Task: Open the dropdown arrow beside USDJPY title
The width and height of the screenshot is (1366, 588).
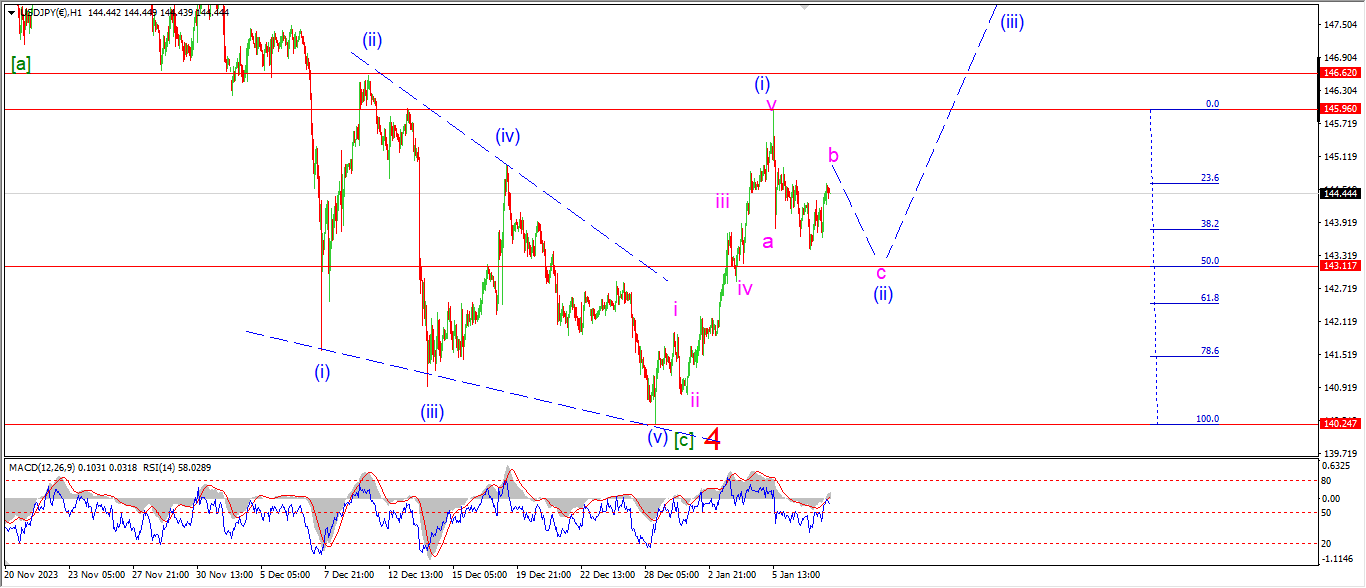Action: [11, 11]
